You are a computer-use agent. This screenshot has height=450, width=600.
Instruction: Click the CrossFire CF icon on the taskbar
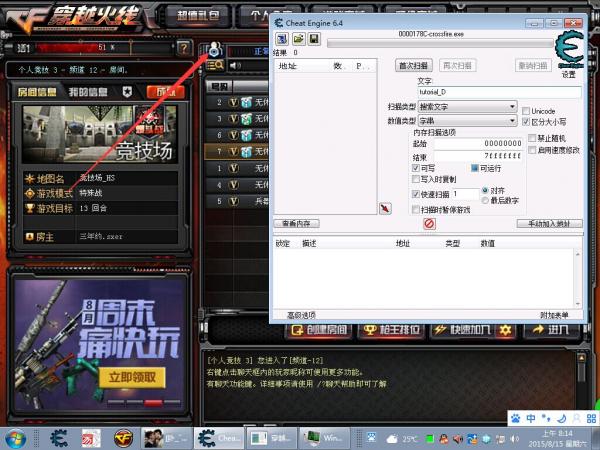(x=123, y=439)
